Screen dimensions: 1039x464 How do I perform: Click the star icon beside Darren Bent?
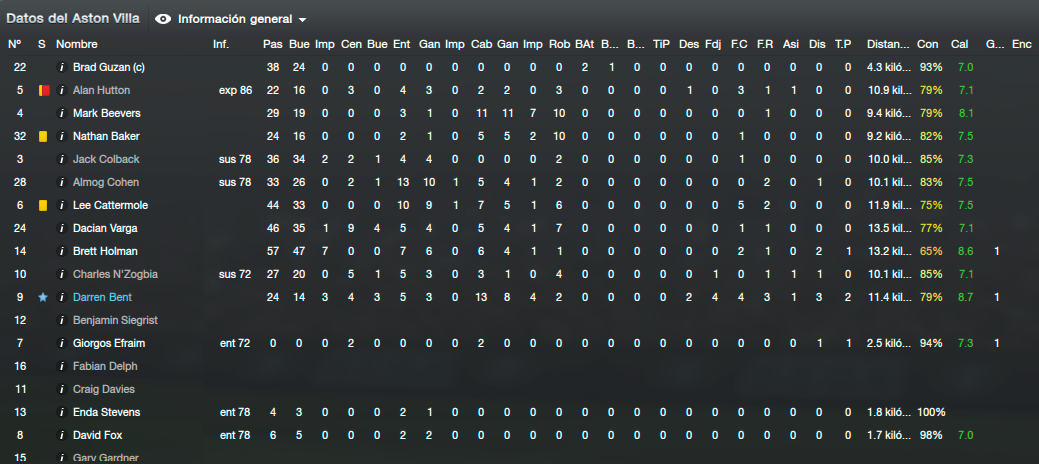point(42,298)
